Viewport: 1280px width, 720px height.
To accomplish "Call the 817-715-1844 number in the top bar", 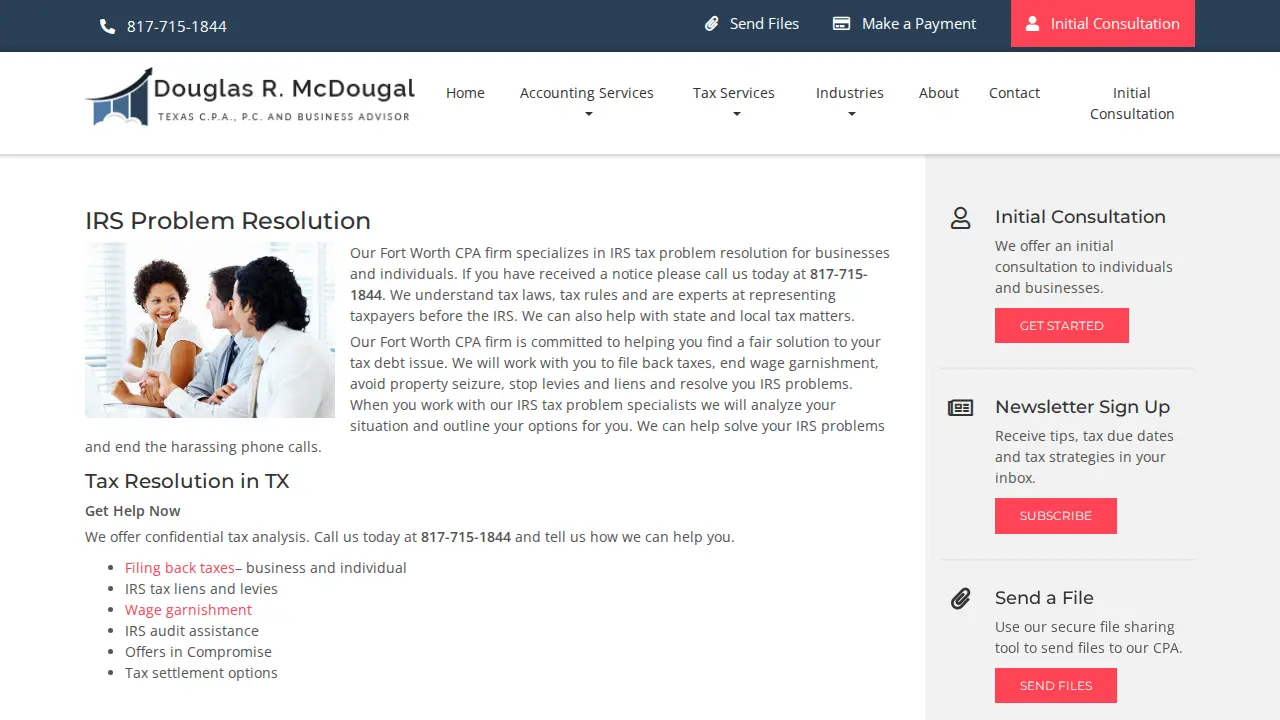I will (177, 26).
